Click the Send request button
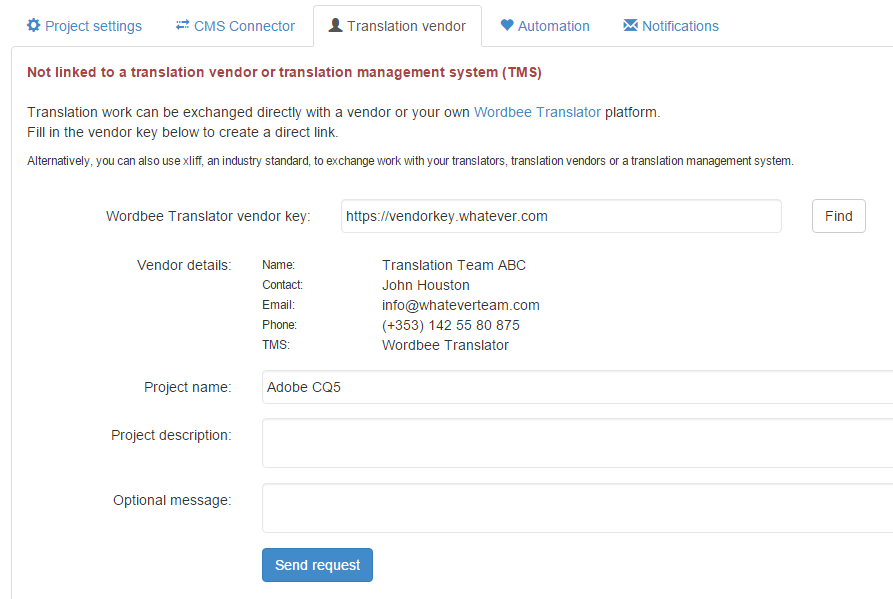Screen dimensions: 893x599 tap(317, 565)
